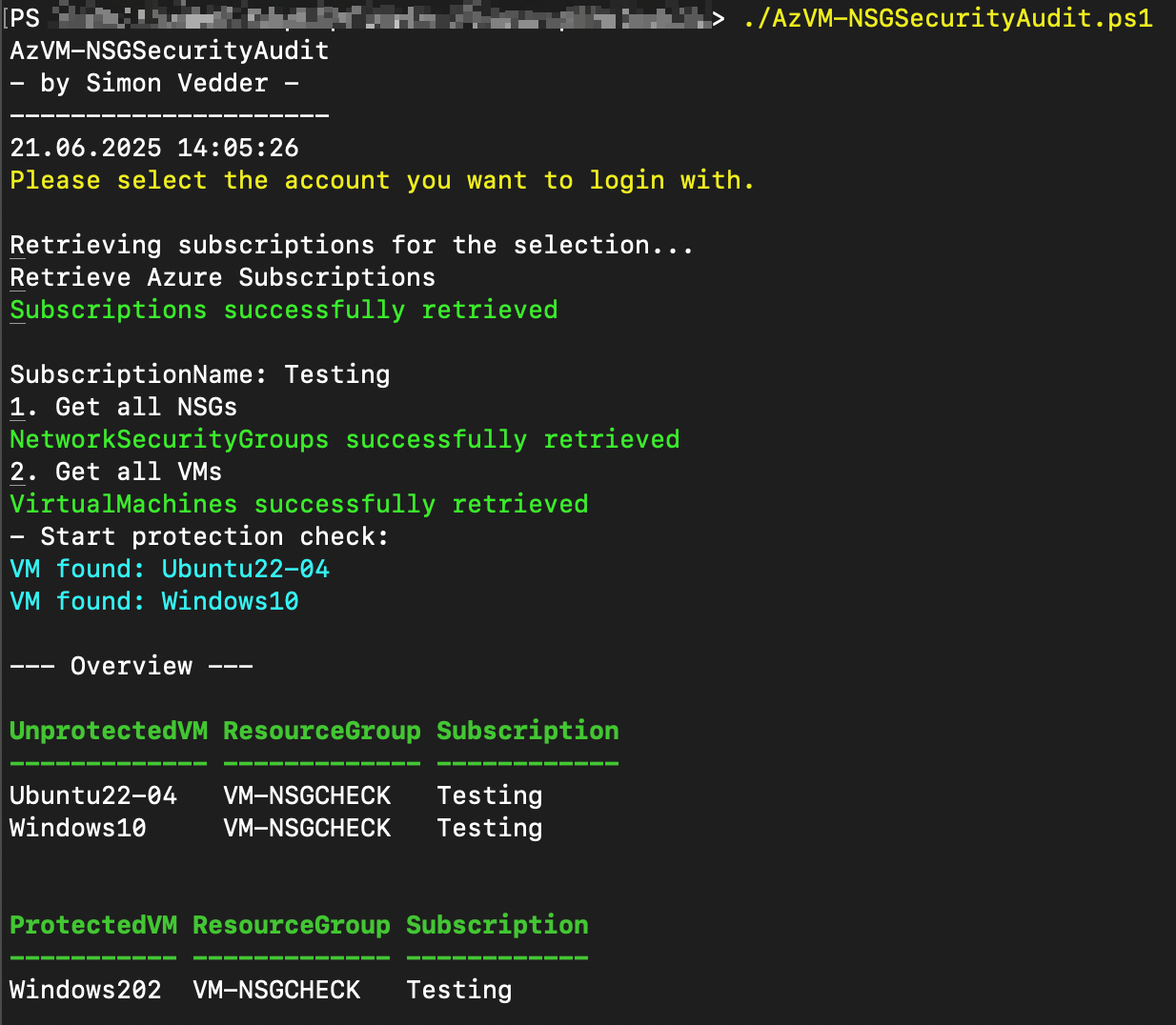Select the 'AzVM-NSGSecurityAudit' title line
Screen dimensions: 1176x1025
tap(170, 50)
